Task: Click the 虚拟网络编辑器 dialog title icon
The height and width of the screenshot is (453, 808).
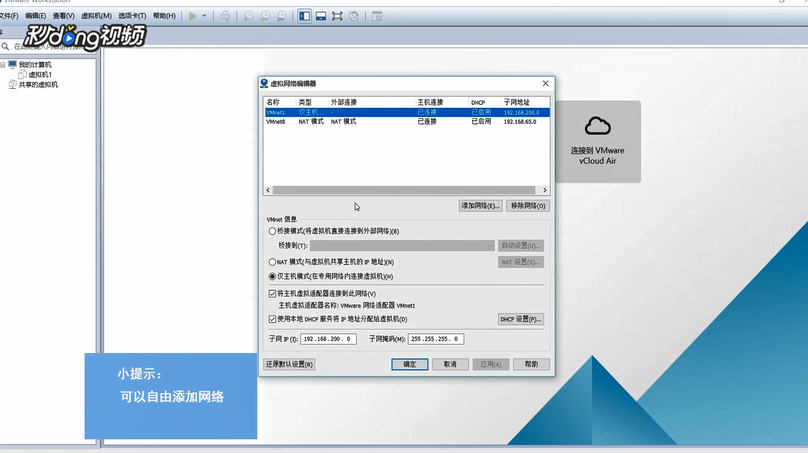Action: coord(264,83)
